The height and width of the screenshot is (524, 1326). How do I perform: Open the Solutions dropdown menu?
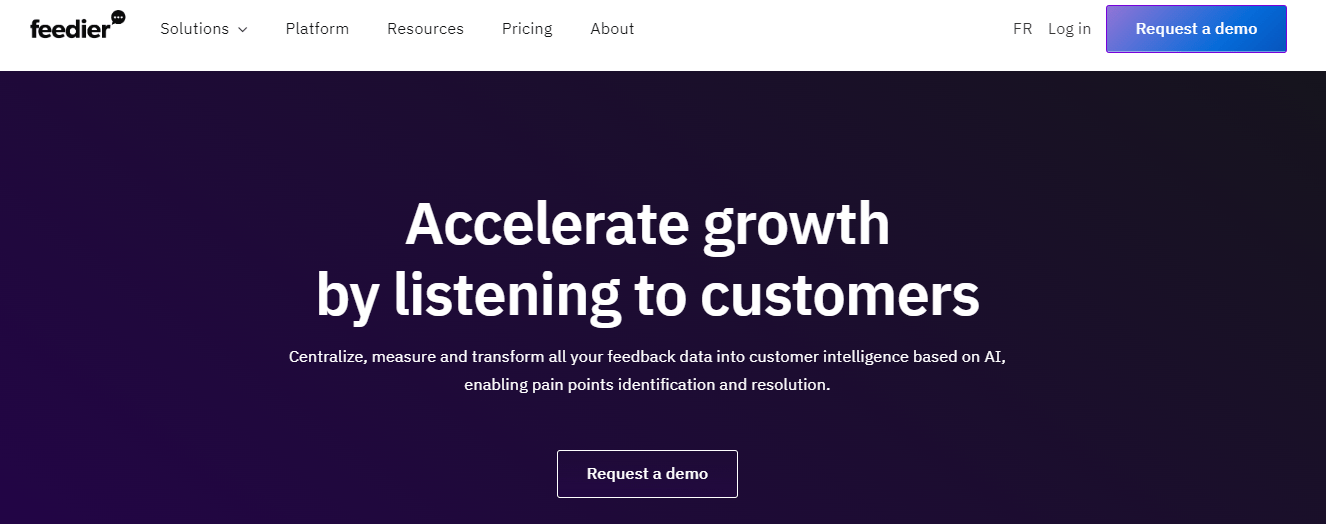click(x=195, y=29)
